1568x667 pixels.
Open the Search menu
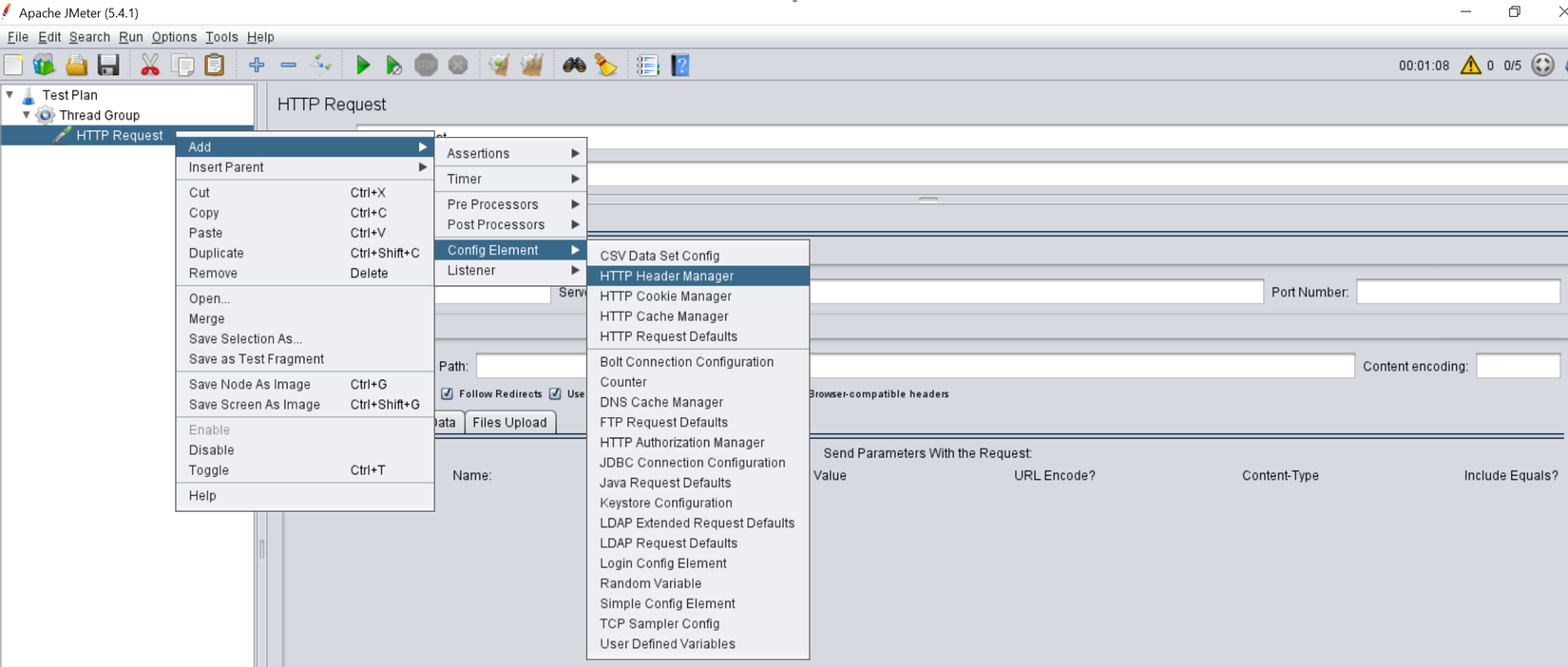tap(89, 37)
